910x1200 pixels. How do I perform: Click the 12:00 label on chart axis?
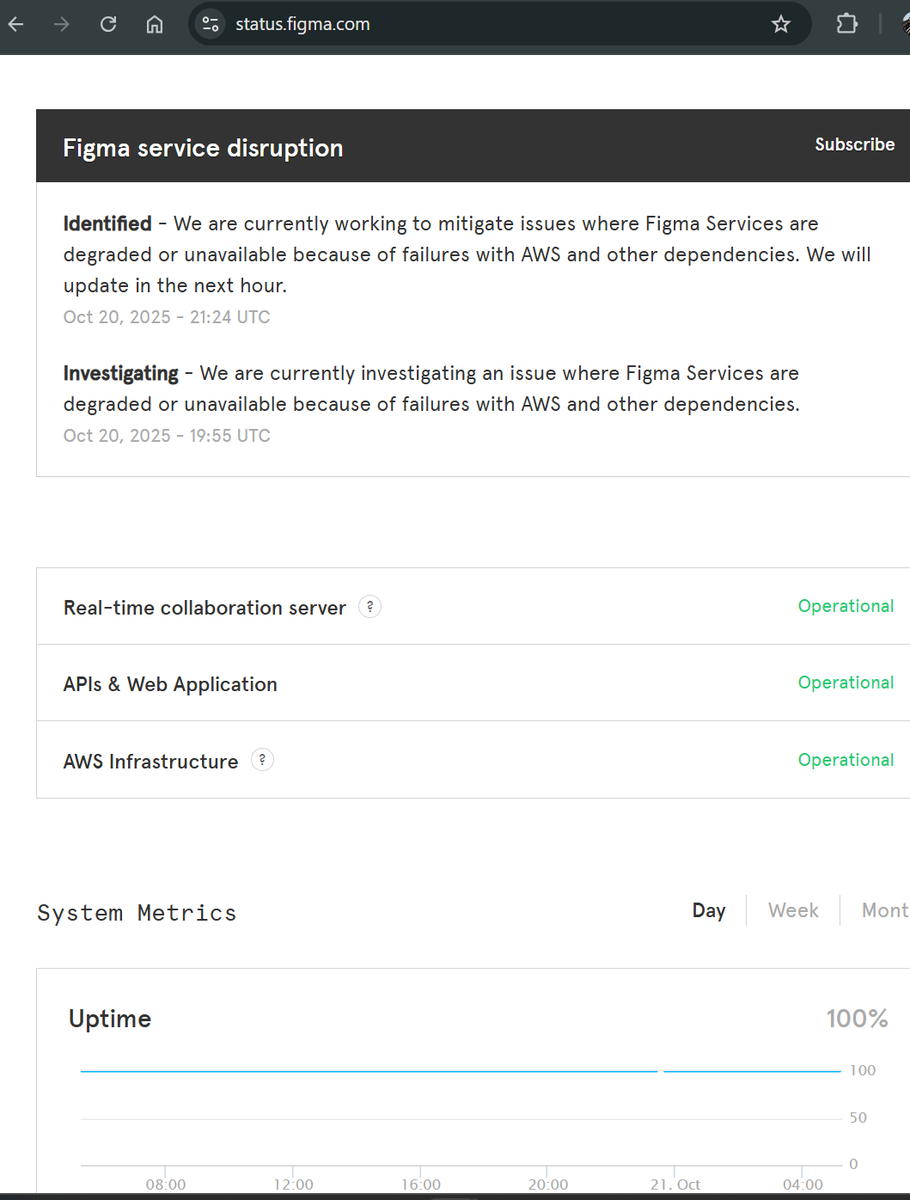pos(293,1184)
